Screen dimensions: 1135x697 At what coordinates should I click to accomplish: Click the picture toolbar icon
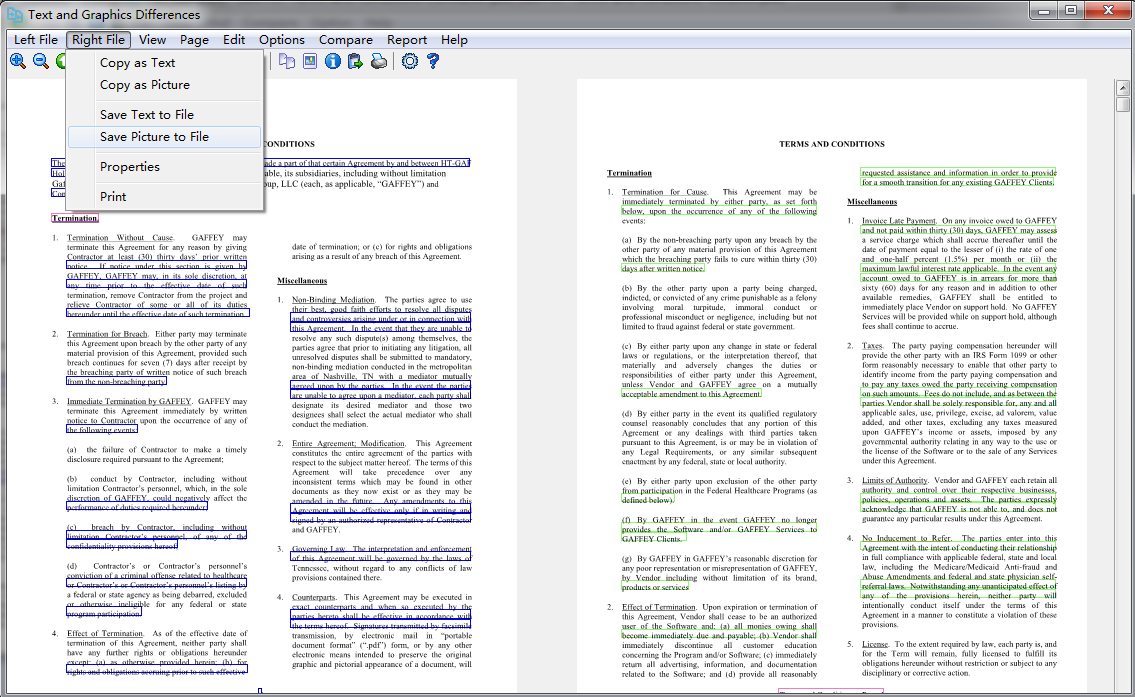click(310, 62)
